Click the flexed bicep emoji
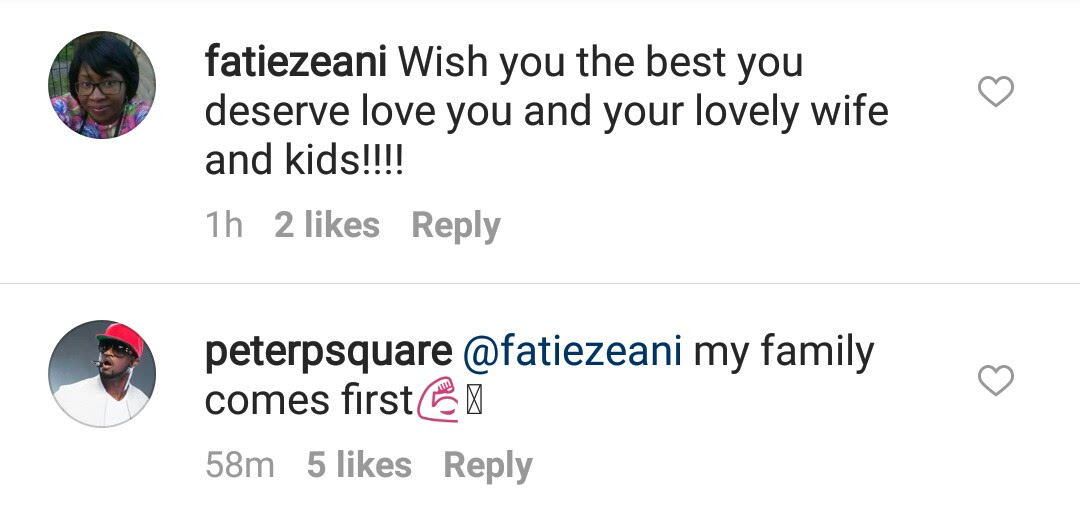 [438, 400]
